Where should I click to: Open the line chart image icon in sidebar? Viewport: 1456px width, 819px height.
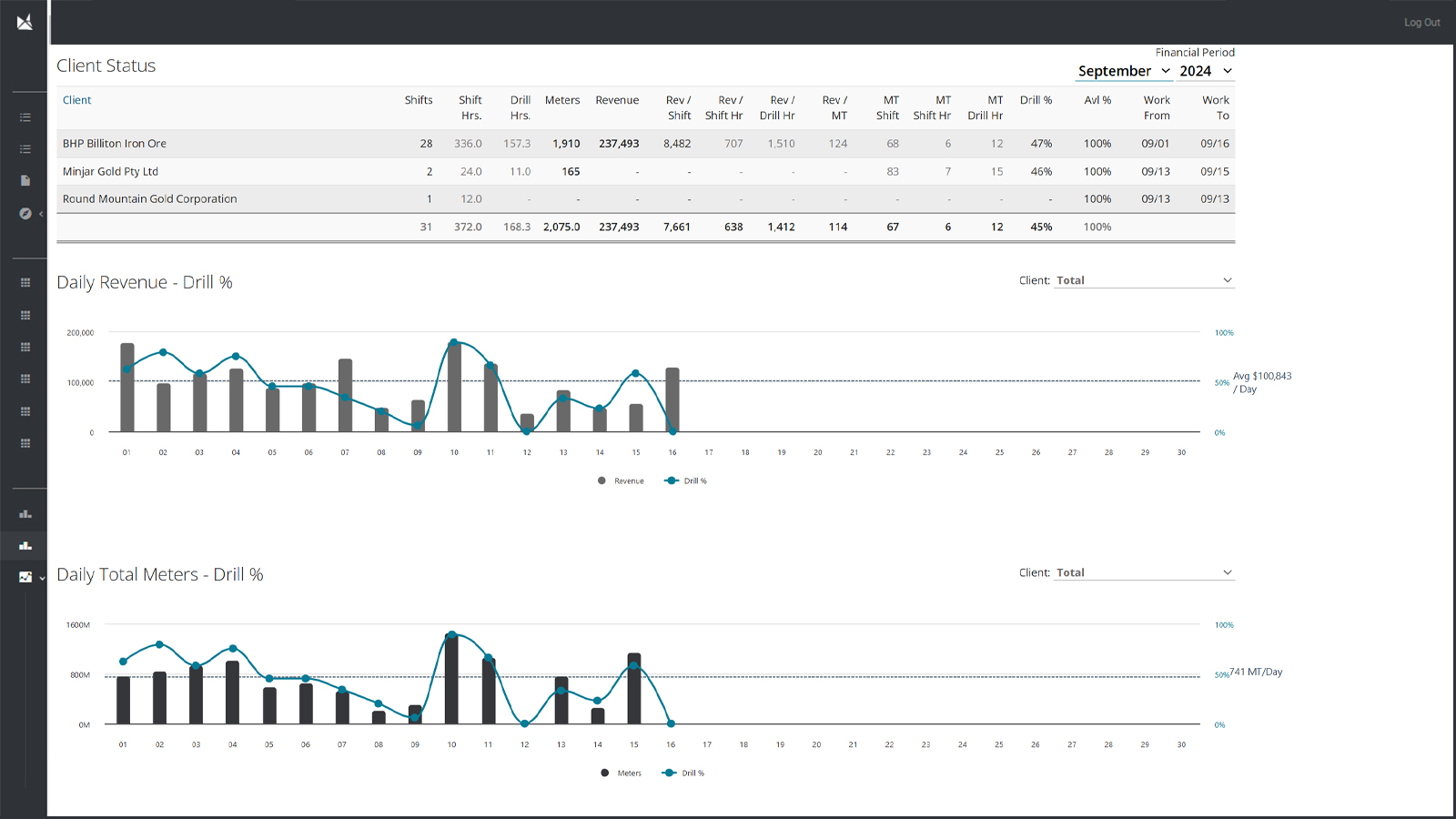tap(25, 577)
